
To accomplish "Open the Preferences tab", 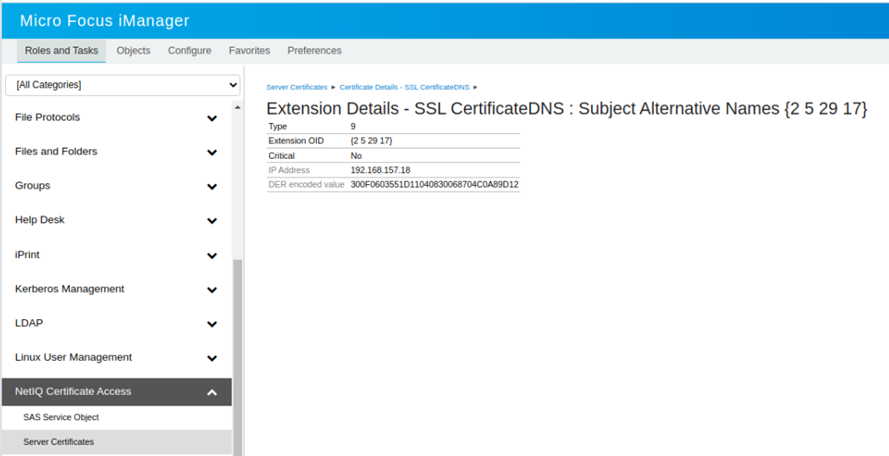I will click(314, 51).
